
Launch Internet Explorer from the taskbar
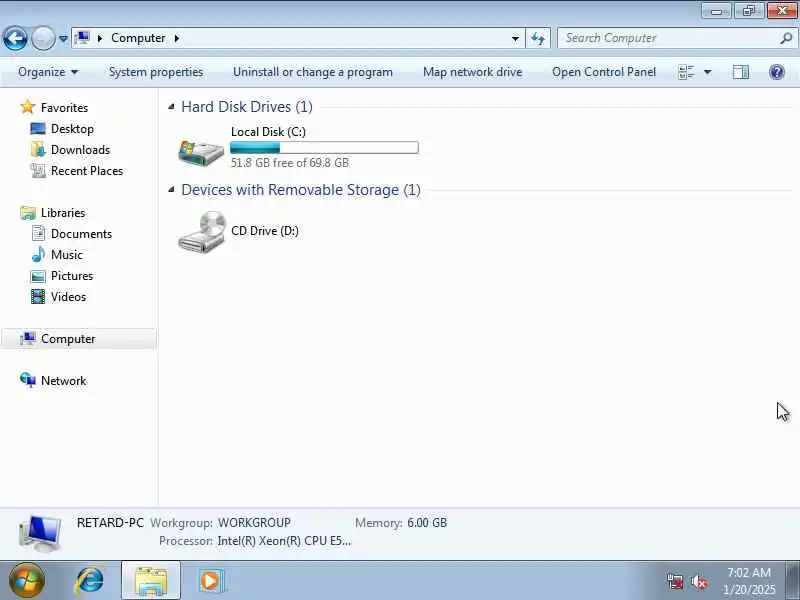(x=89, y=581)
